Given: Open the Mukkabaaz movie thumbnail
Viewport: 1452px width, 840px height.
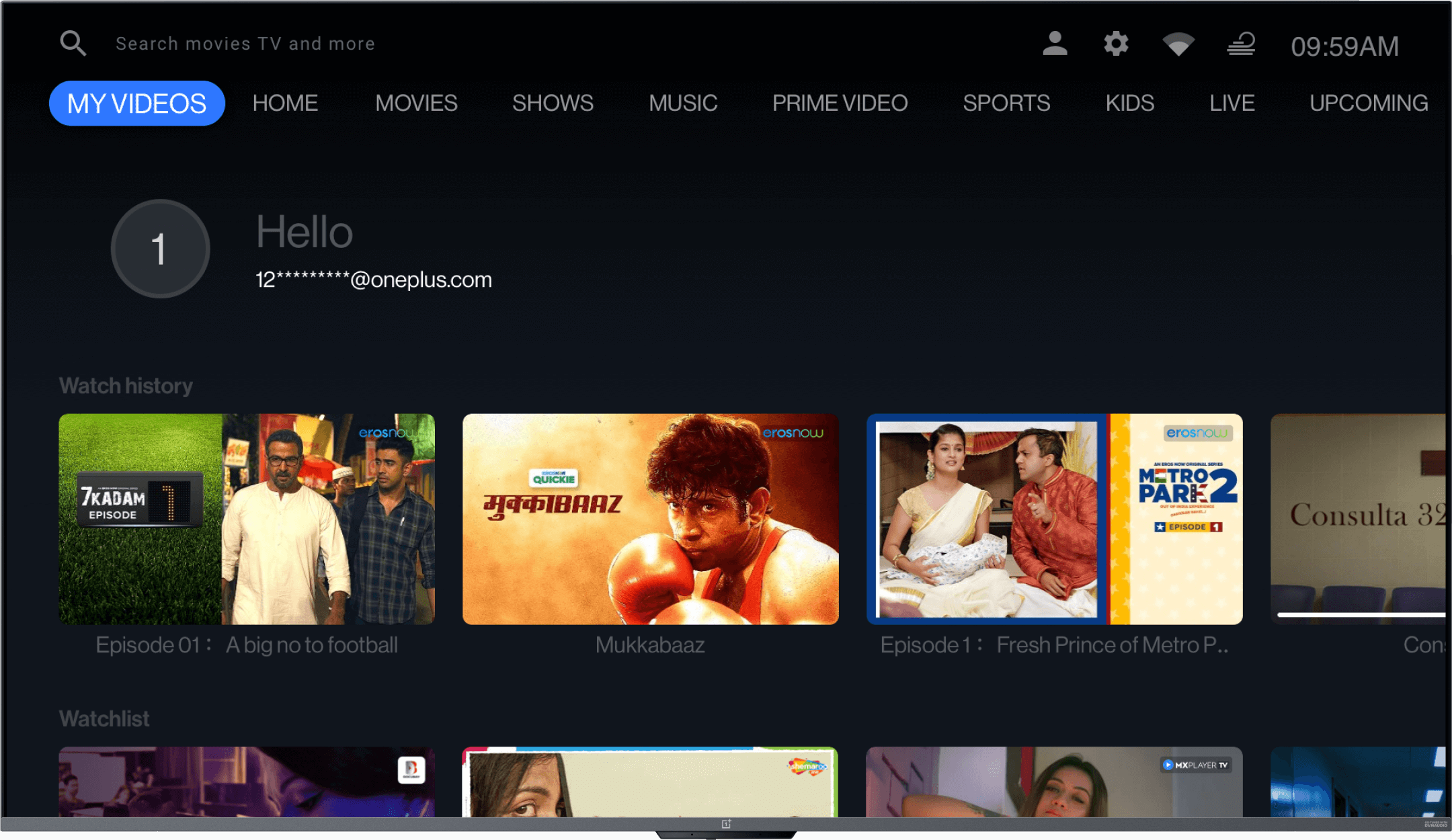Looking at the screenshot, I should point(651,519).
